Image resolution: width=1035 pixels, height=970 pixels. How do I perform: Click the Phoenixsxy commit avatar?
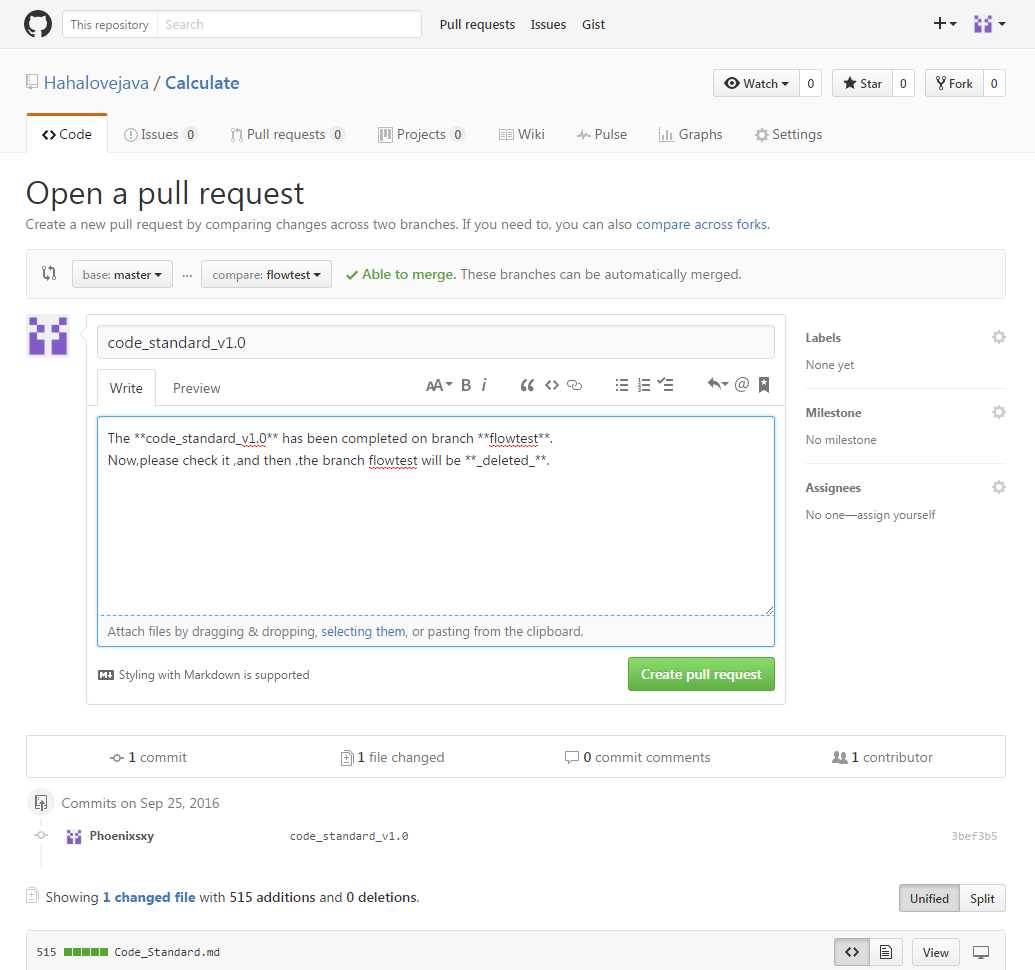(x=74, y=837)
